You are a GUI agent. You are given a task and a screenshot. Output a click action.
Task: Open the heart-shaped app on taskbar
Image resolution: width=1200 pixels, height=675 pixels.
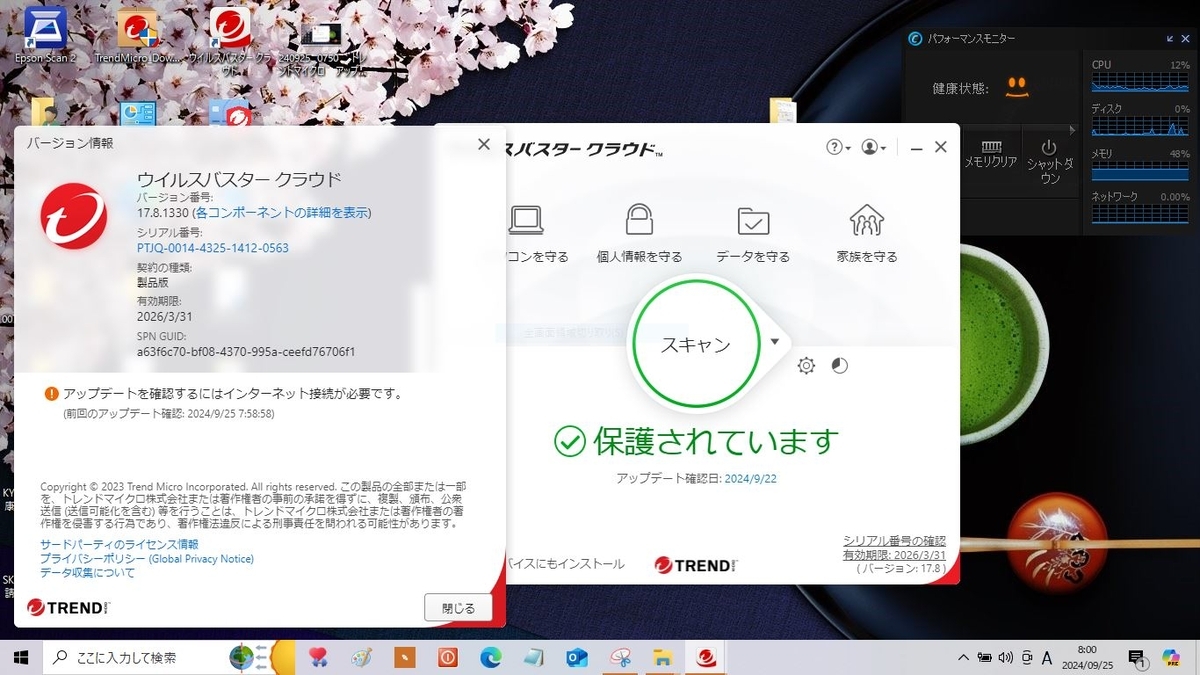pos(318,657)
